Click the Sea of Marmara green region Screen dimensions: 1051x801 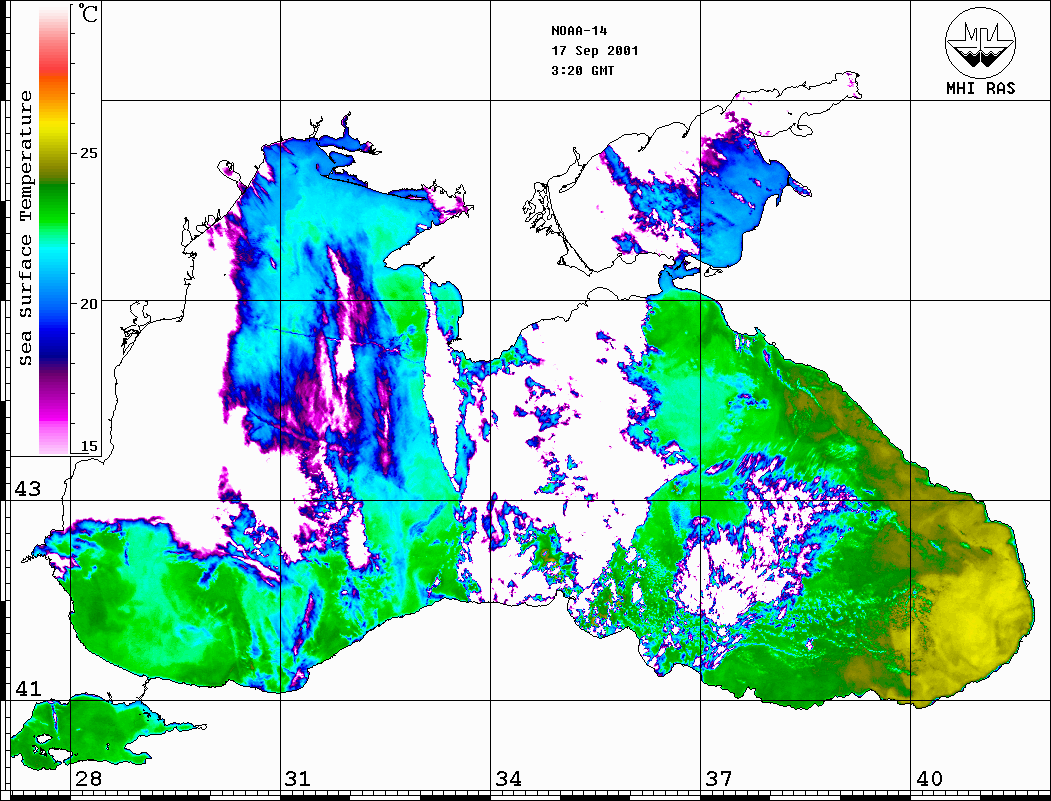point(87,731)
